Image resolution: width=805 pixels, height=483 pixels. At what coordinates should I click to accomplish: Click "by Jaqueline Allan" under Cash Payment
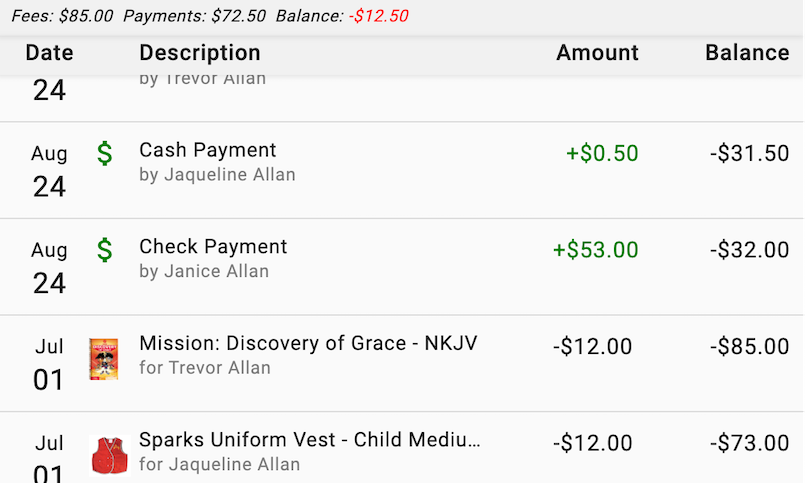(x=217, y=175)
